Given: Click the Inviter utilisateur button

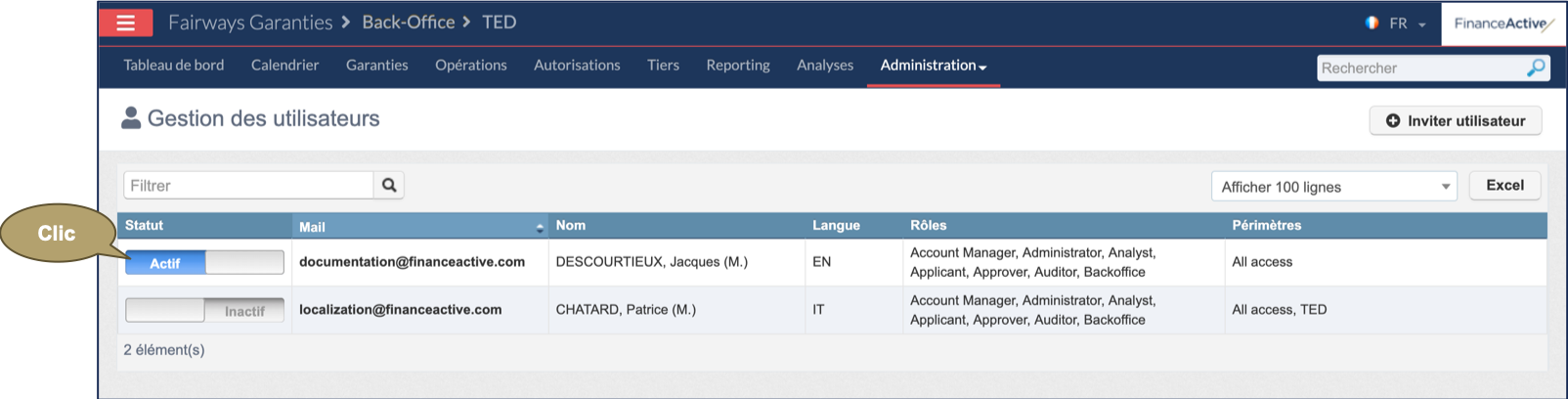Looking at the screenshot, I should click(x=1455, y=120).
